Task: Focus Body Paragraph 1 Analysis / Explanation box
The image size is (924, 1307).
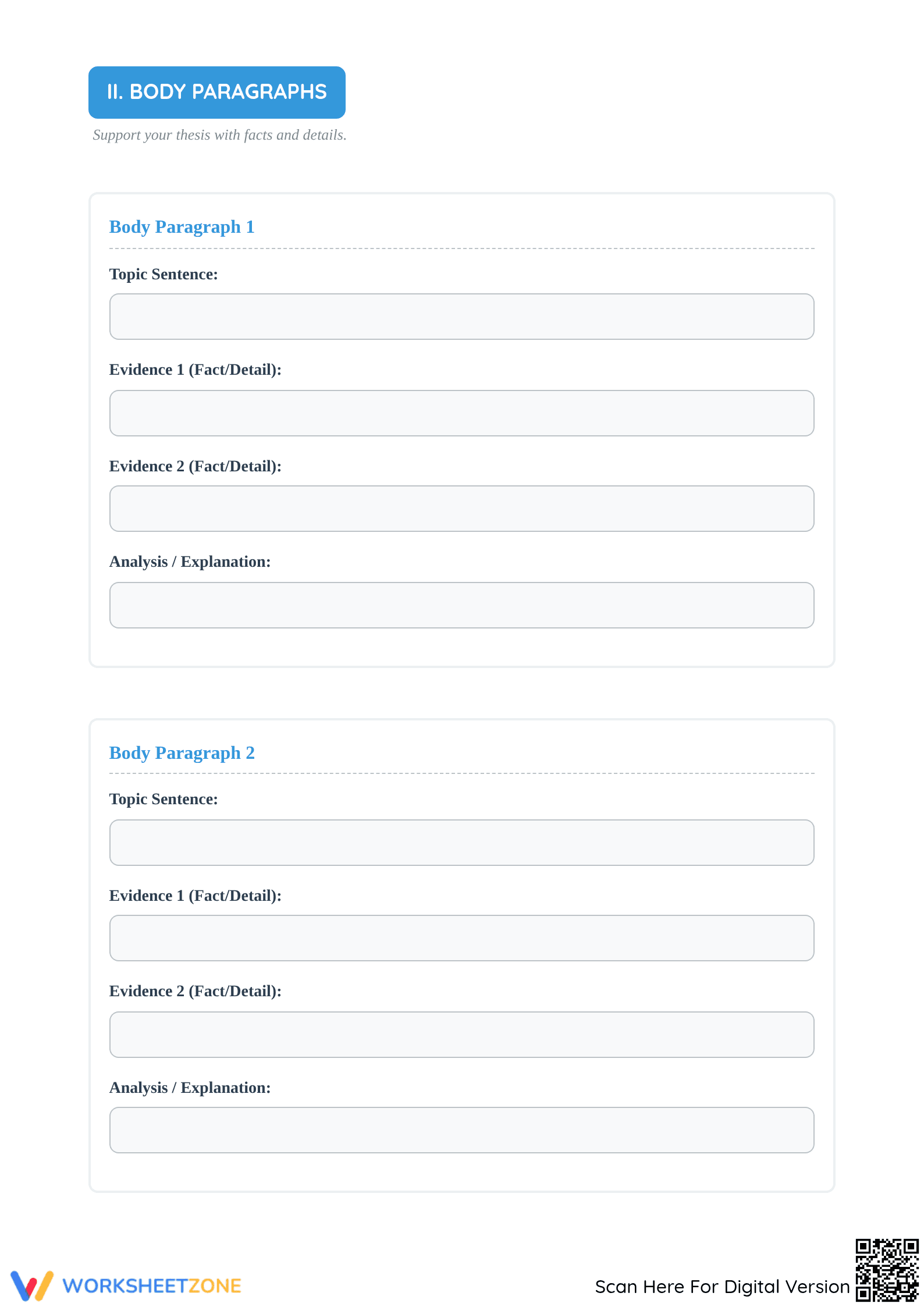Action: coord(461,605)
